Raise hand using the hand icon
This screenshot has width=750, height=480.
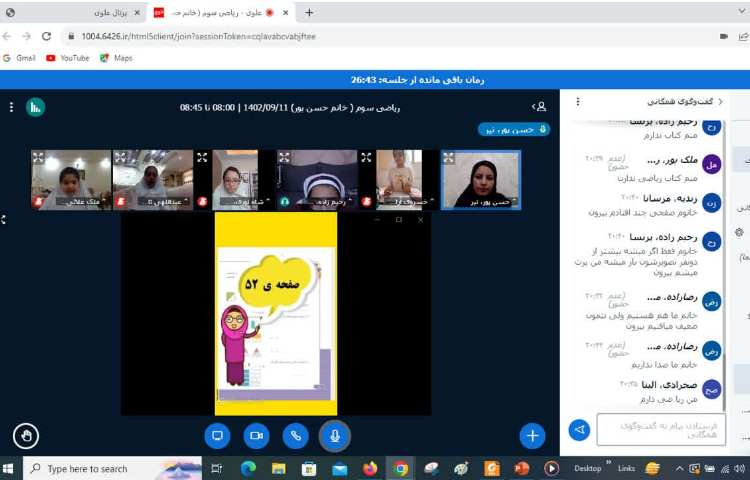(26, 436)
